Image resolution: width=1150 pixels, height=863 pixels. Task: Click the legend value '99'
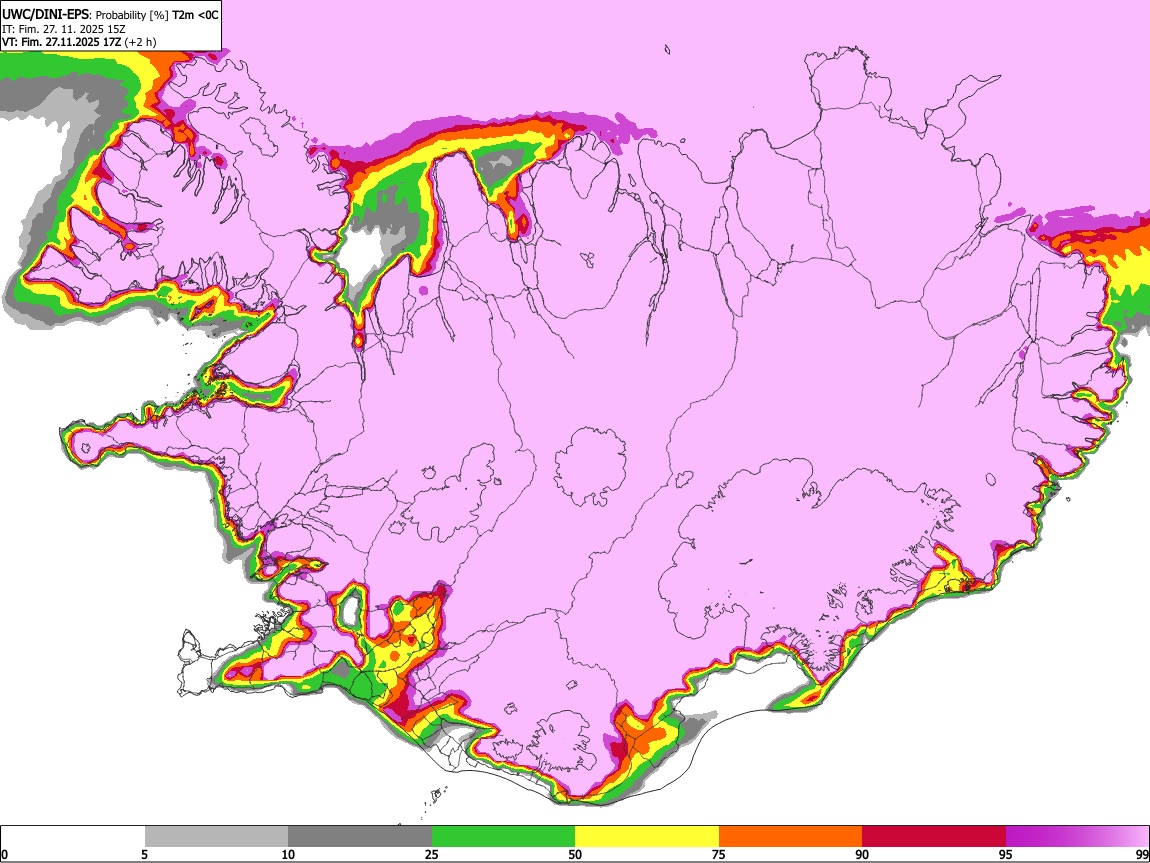1142,855
